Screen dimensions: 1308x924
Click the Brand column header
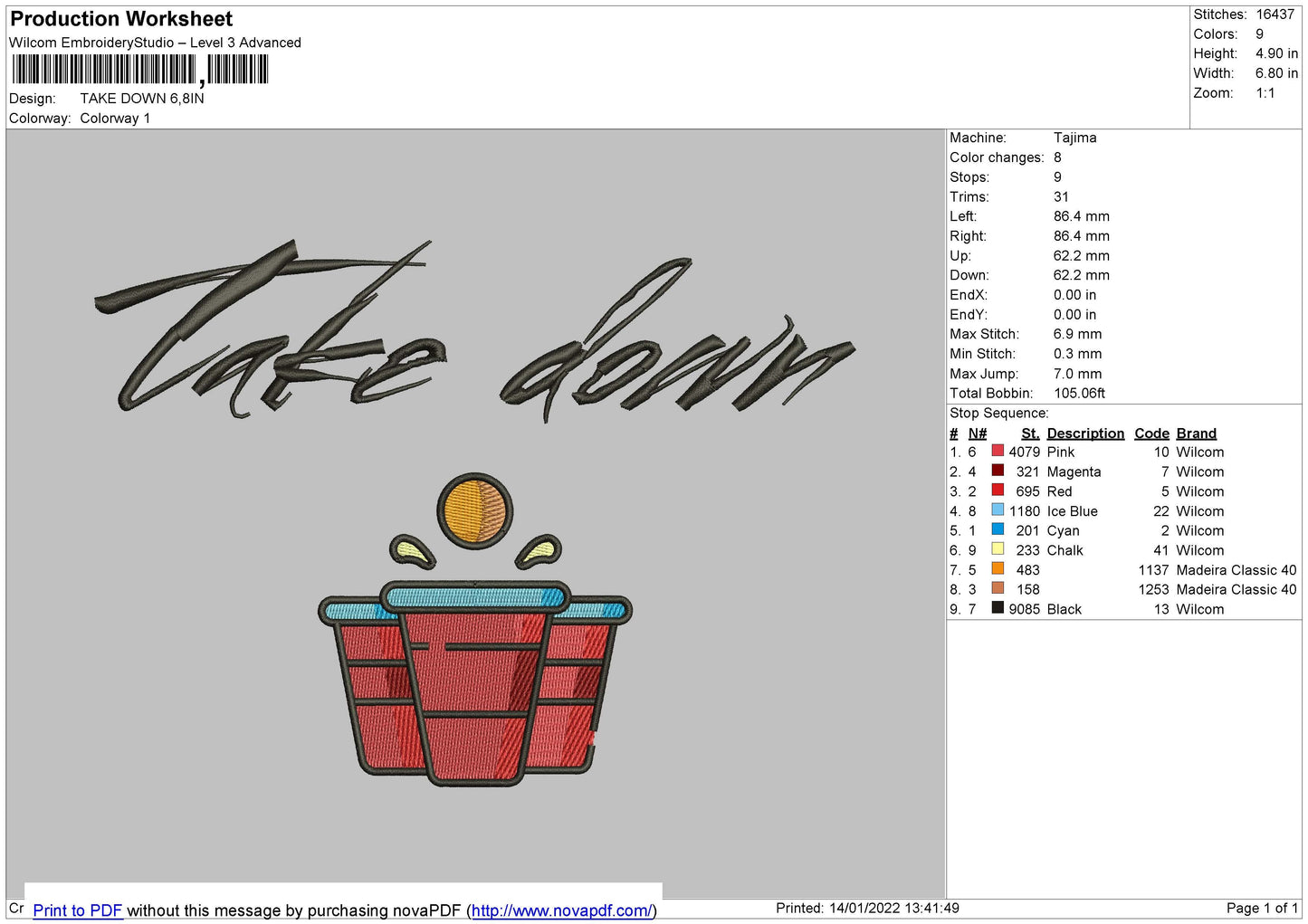[1196, 433]
